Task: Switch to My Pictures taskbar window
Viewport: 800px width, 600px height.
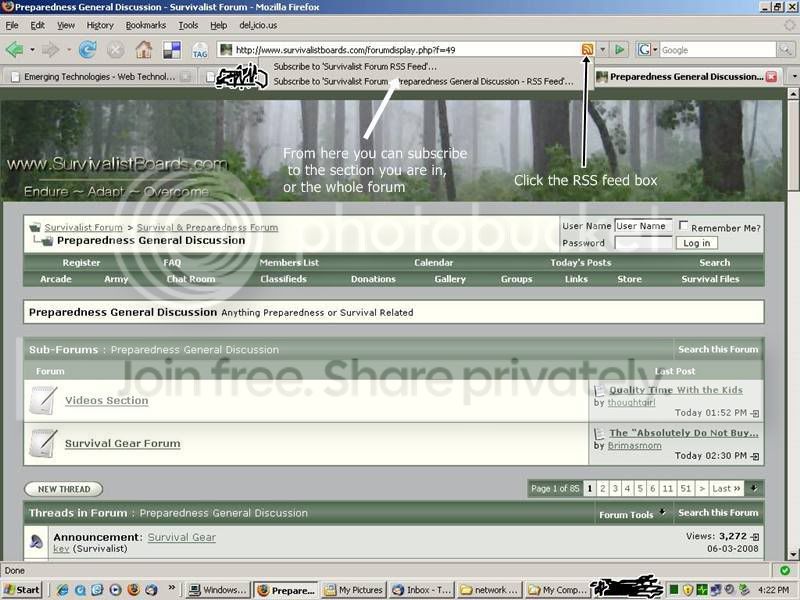Action: click(x=354, y=590)
